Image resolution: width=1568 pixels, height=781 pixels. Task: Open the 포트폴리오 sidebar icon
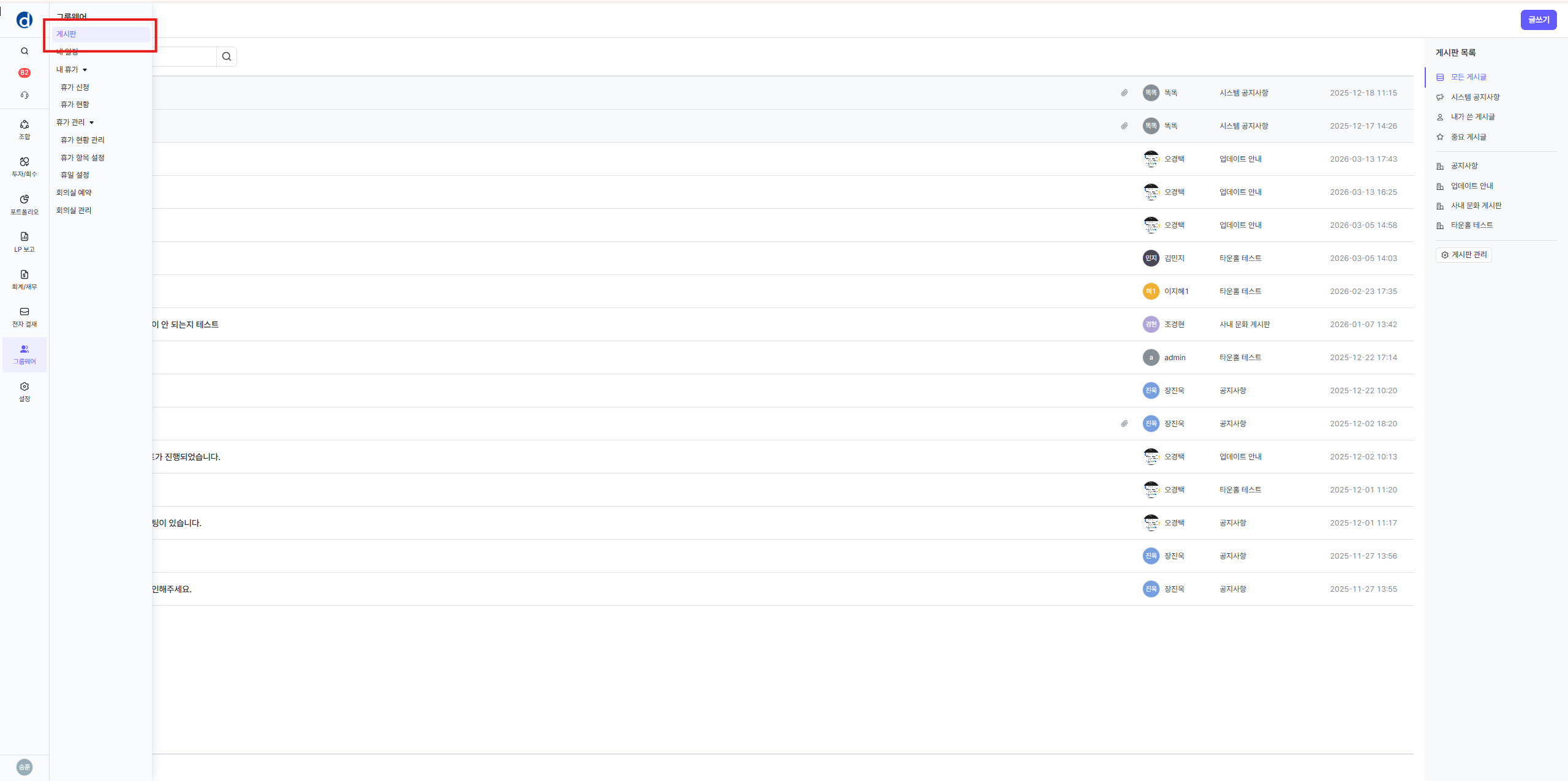coord(24,204)
